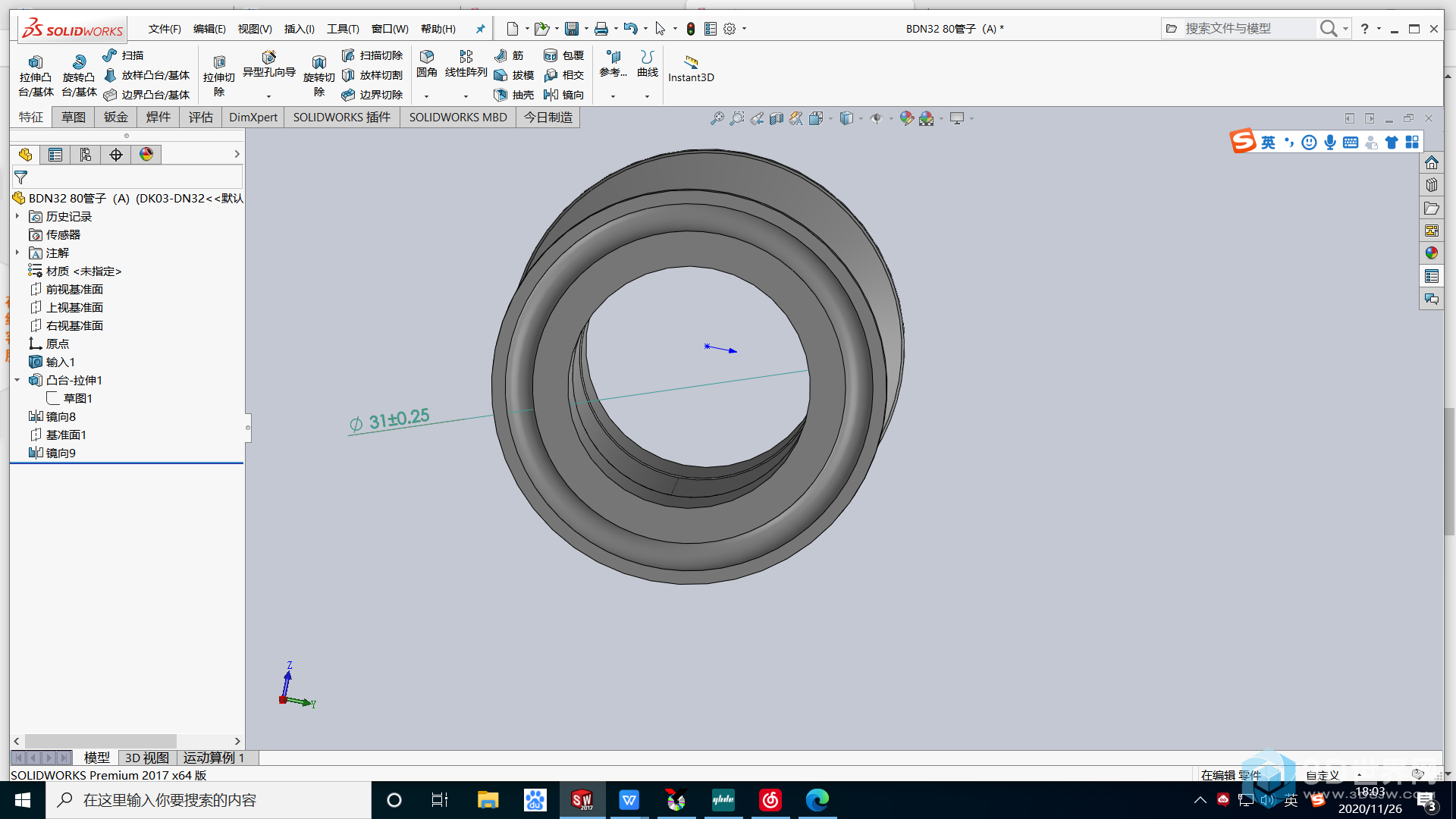Click the feature tree horizontal scrollbar

click(x=101, y=741)
